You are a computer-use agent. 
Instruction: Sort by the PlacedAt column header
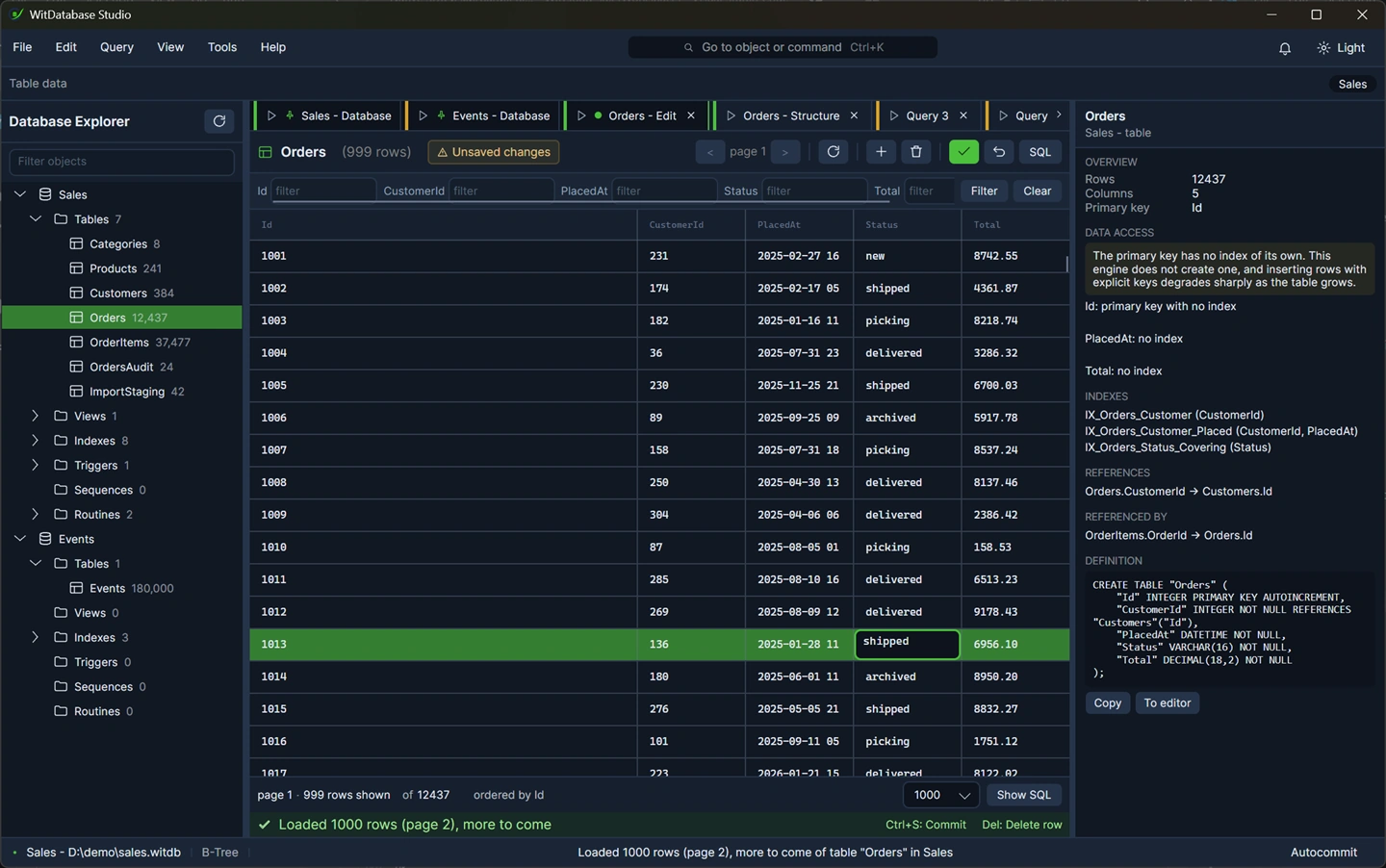[x=799, y=225]
